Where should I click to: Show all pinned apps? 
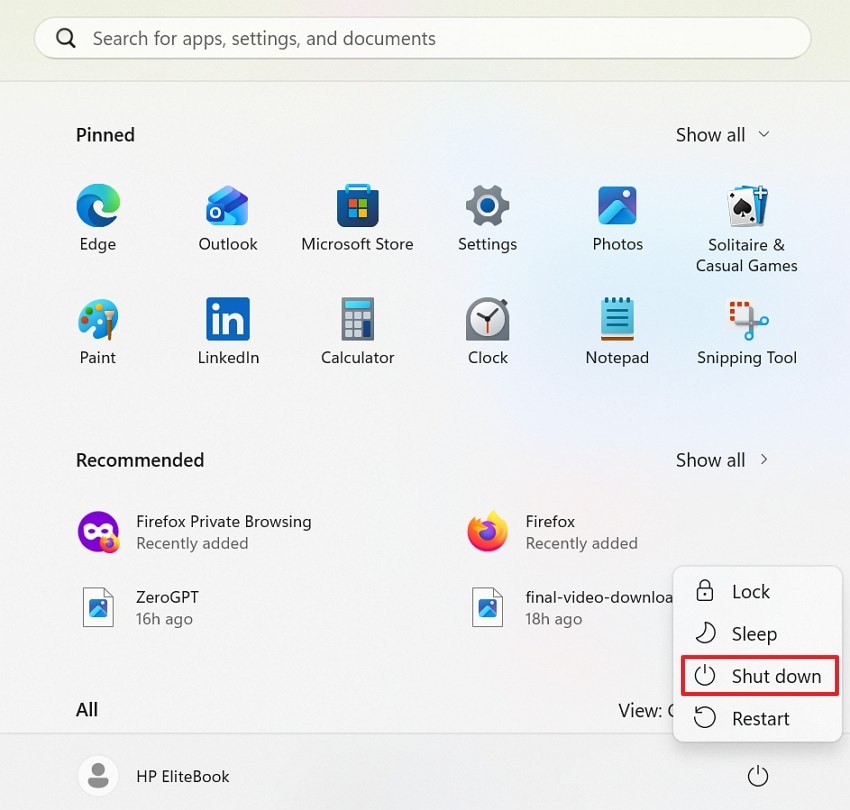722,134
